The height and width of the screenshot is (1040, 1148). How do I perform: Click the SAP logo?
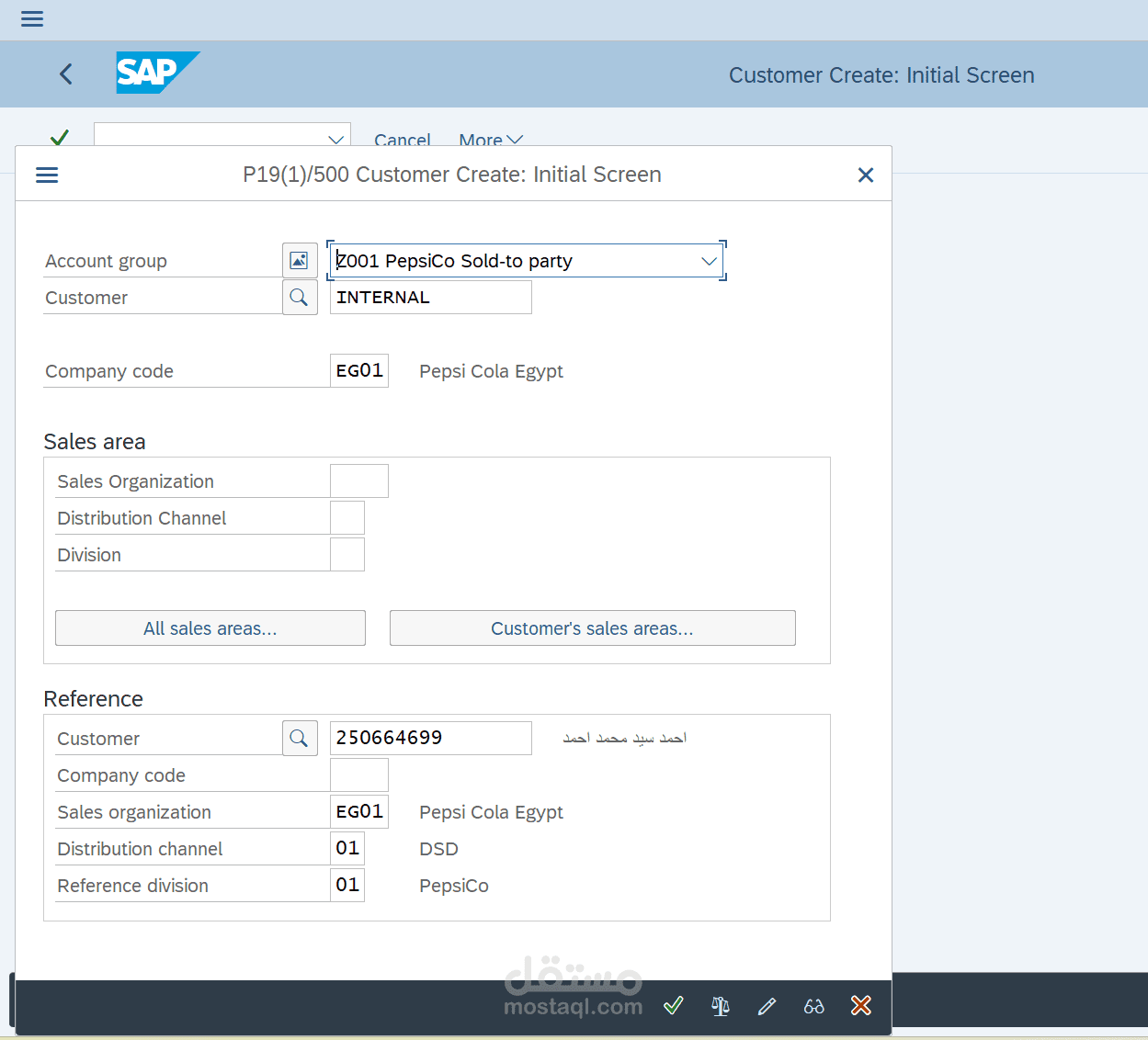pyautogui.click(x=157, y=73)
